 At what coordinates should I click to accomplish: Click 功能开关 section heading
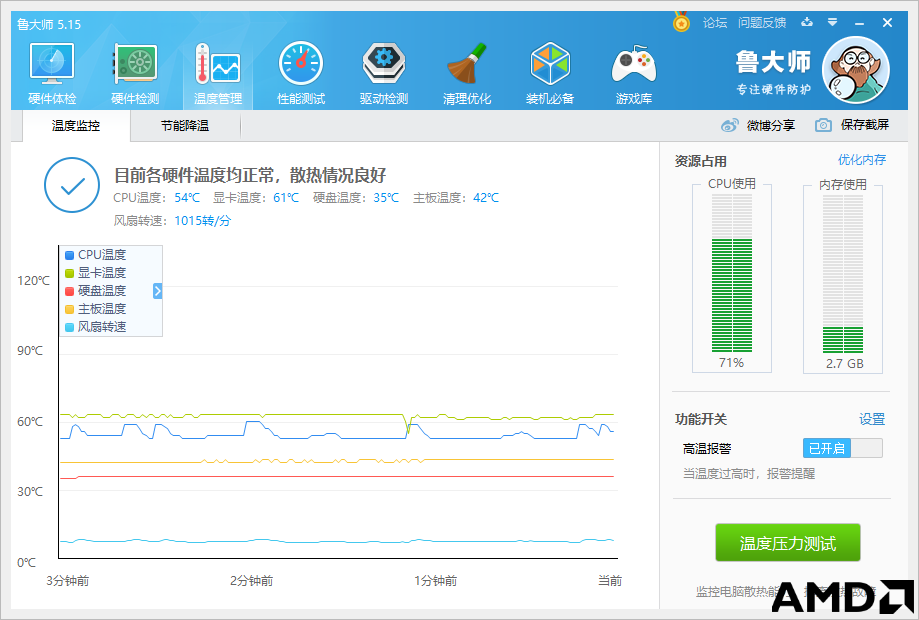701,420
